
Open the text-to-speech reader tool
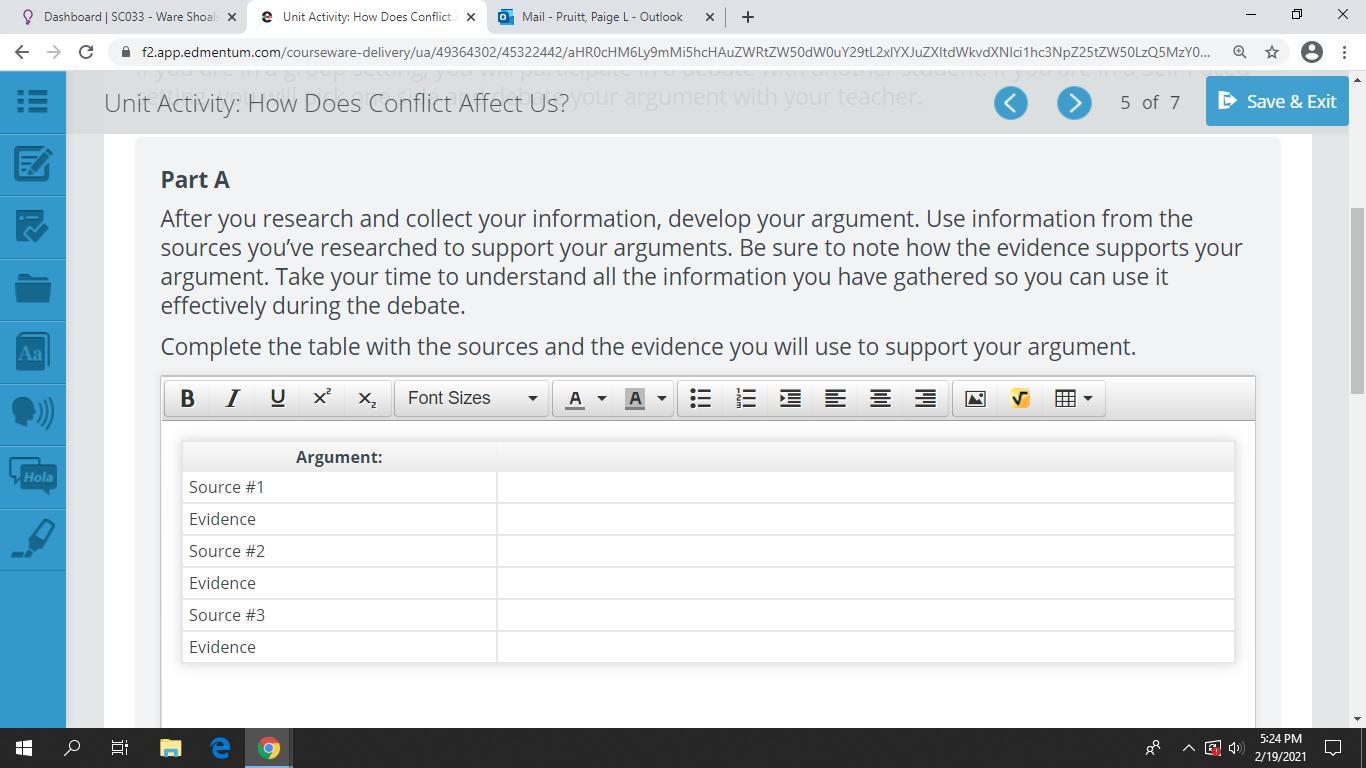click(x=33, y=412)
